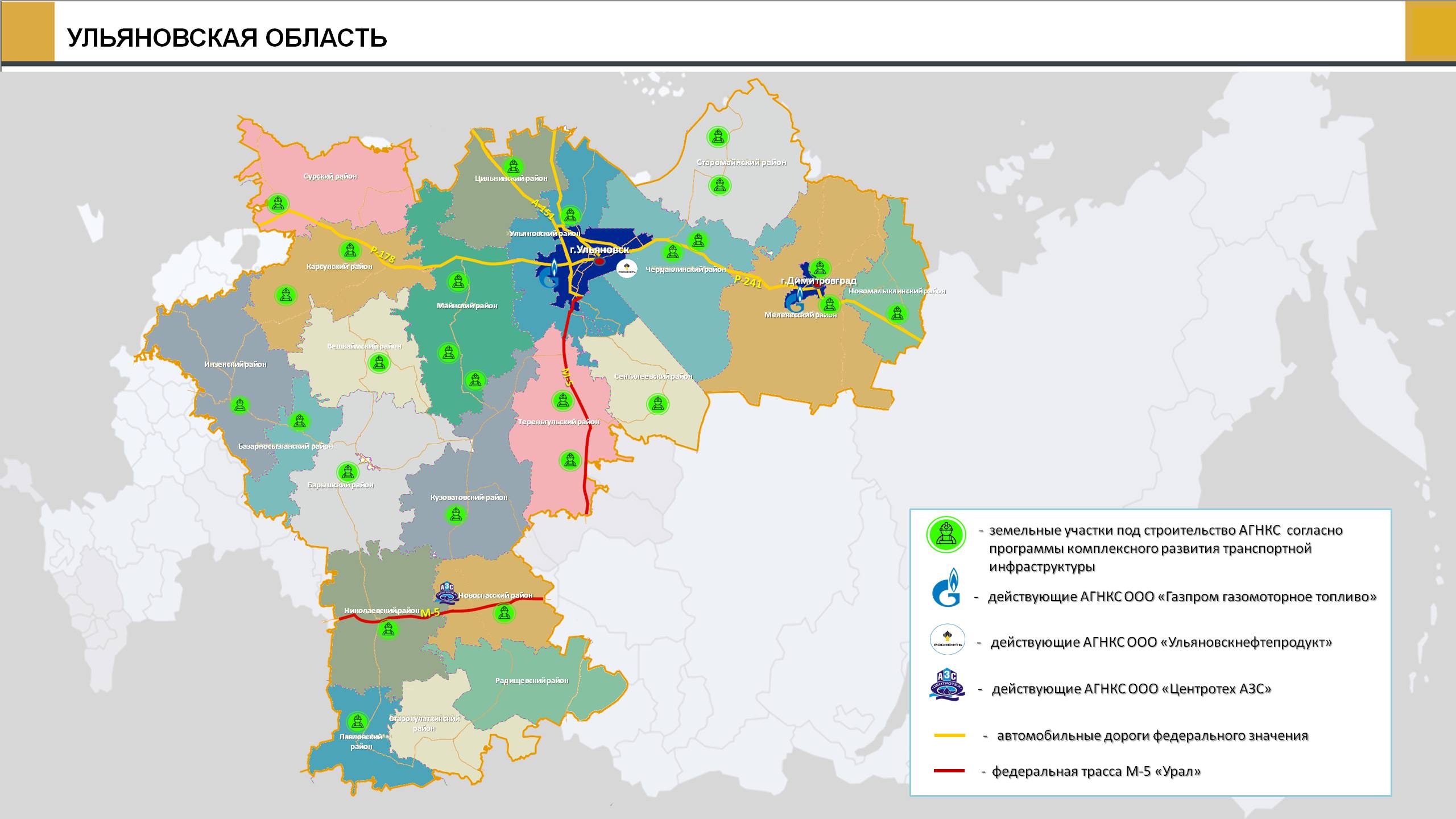The height and width of the screenshot is (819, 1456).
Task: Click the г.Ульяновск city label
Action: [x=599, y=250]
